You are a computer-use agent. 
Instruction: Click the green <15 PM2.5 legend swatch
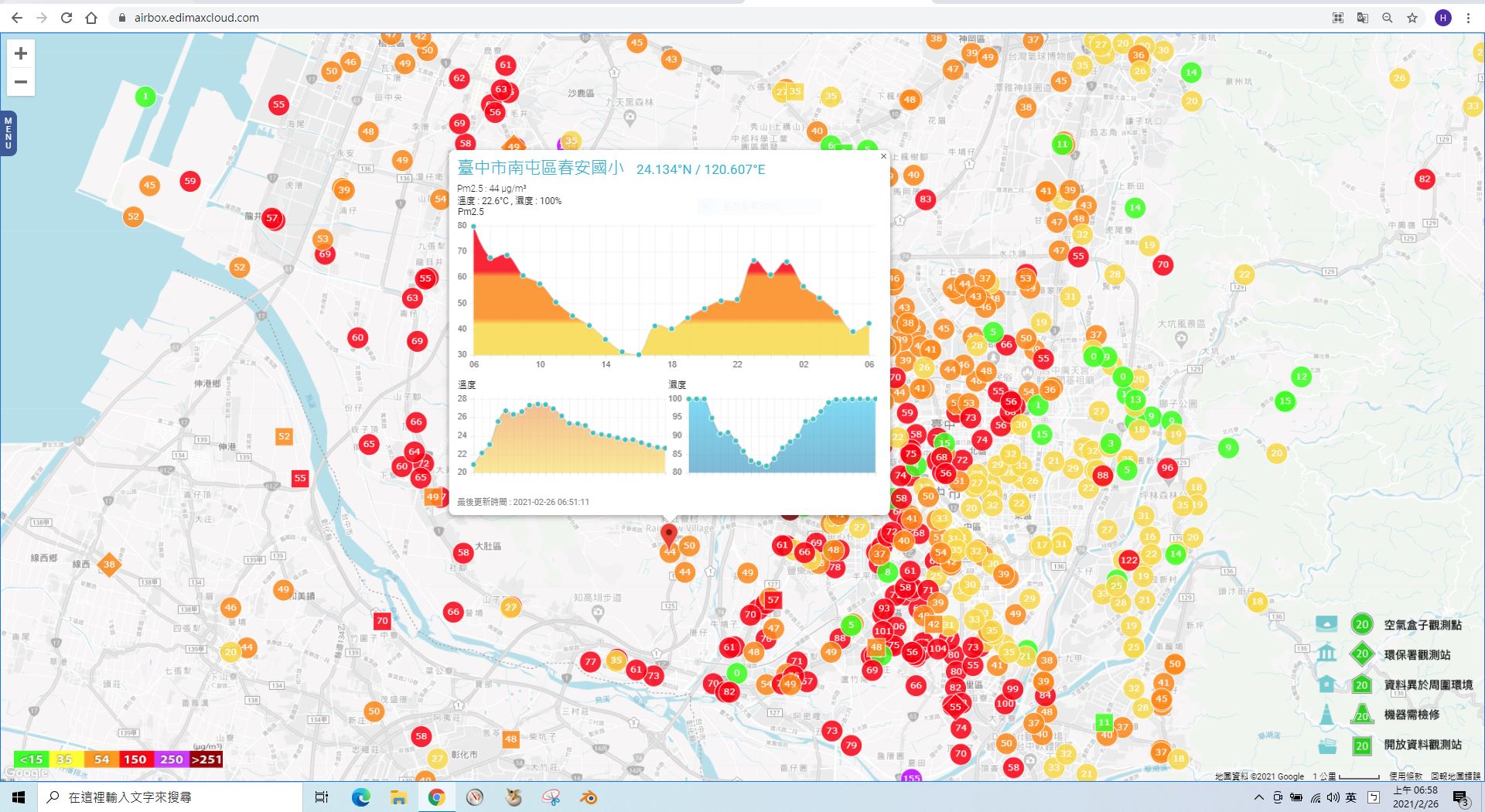coord(30,759)
